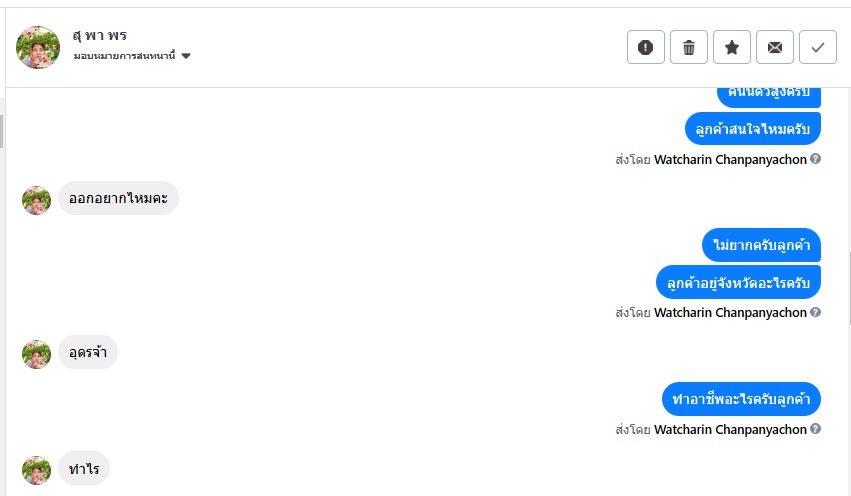Select the ไม่ยากครับลูกค้า message bubble
The image size is (851, 496).
tap(761, 245)
